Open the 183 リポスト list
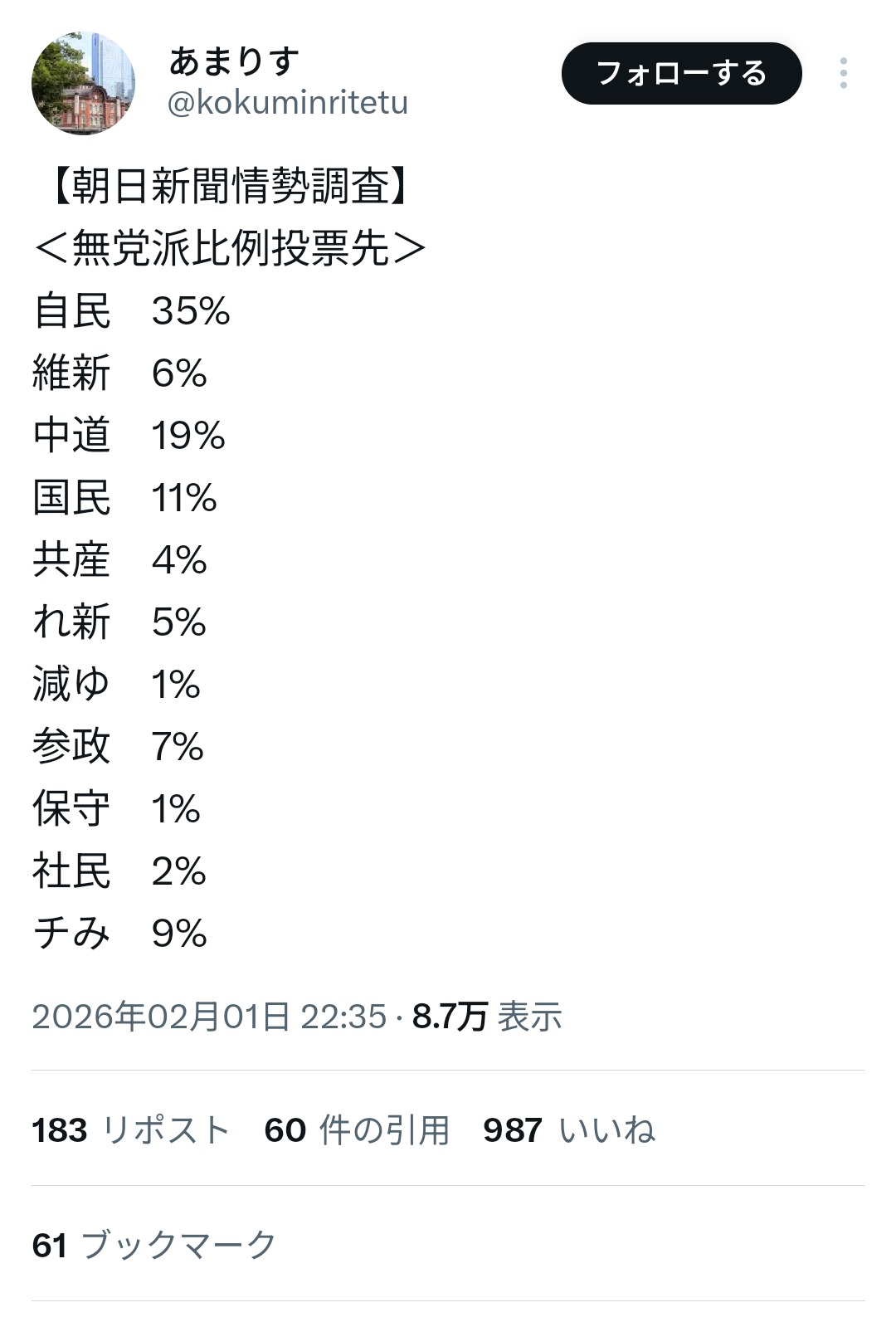Screen dimensions: 896x1322 point(130,1130)
